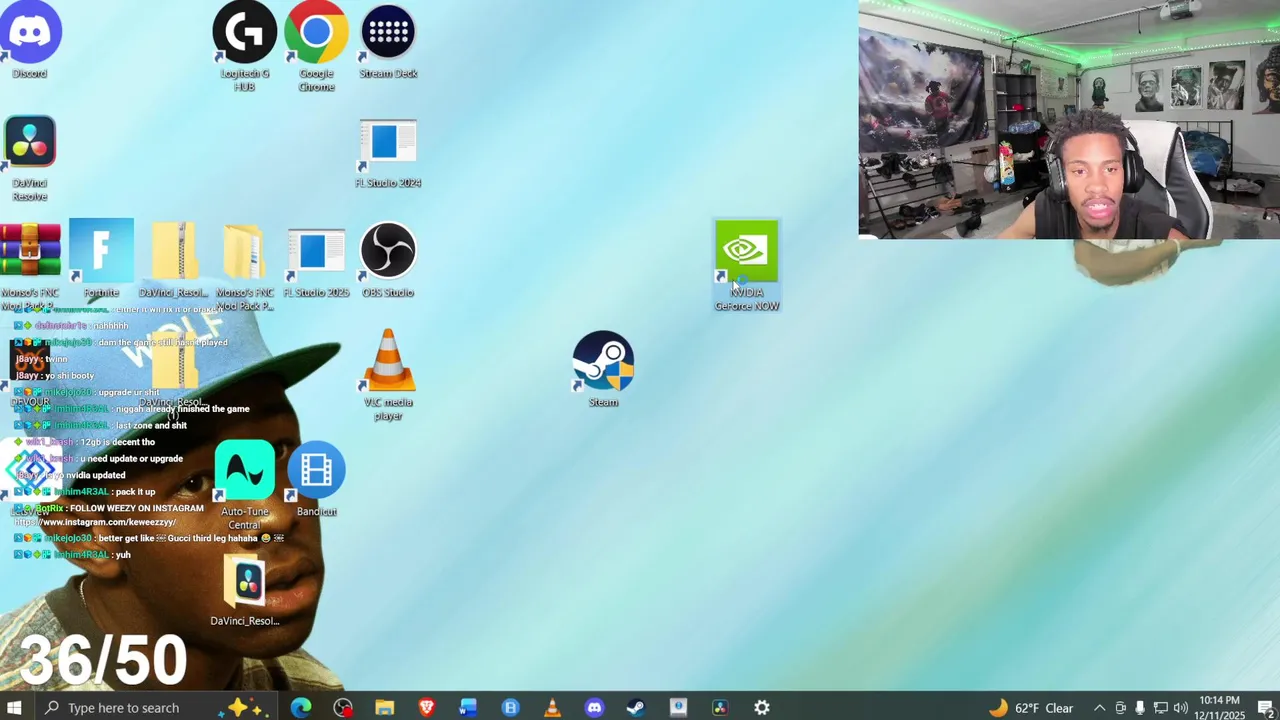Image resolution: width=1280 pixels, height=720 pixels.
Task: Switch to Discord on the taskbar
Action: [x=594, y=708]
